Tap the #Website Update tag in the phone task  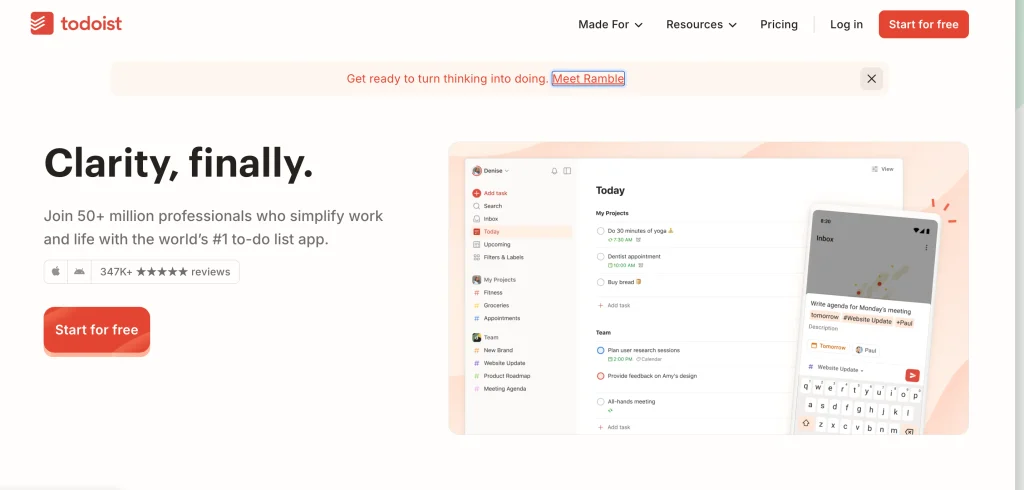(x=867, y=319)
